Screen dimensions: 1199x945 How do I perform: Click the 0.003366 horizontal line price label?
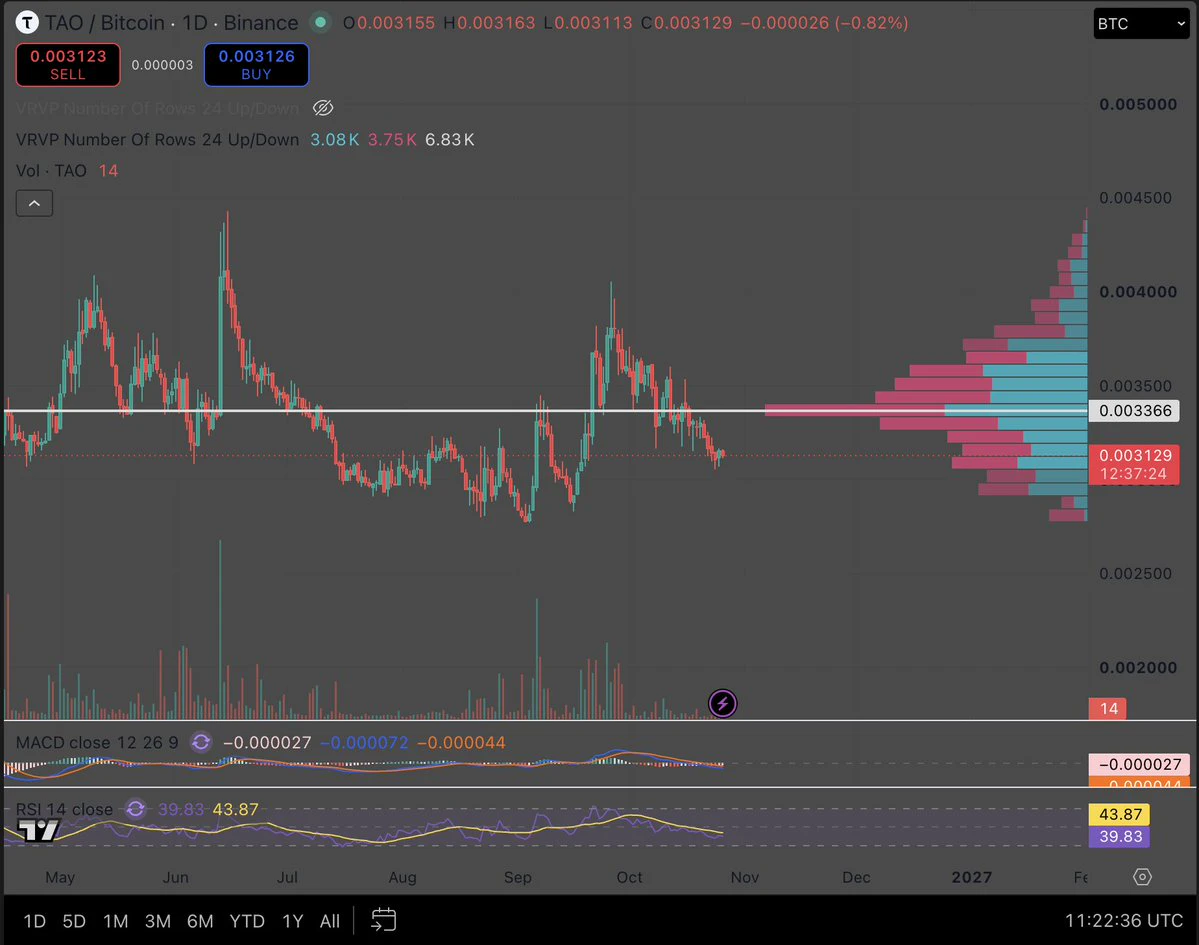(x=1135, y=411)
